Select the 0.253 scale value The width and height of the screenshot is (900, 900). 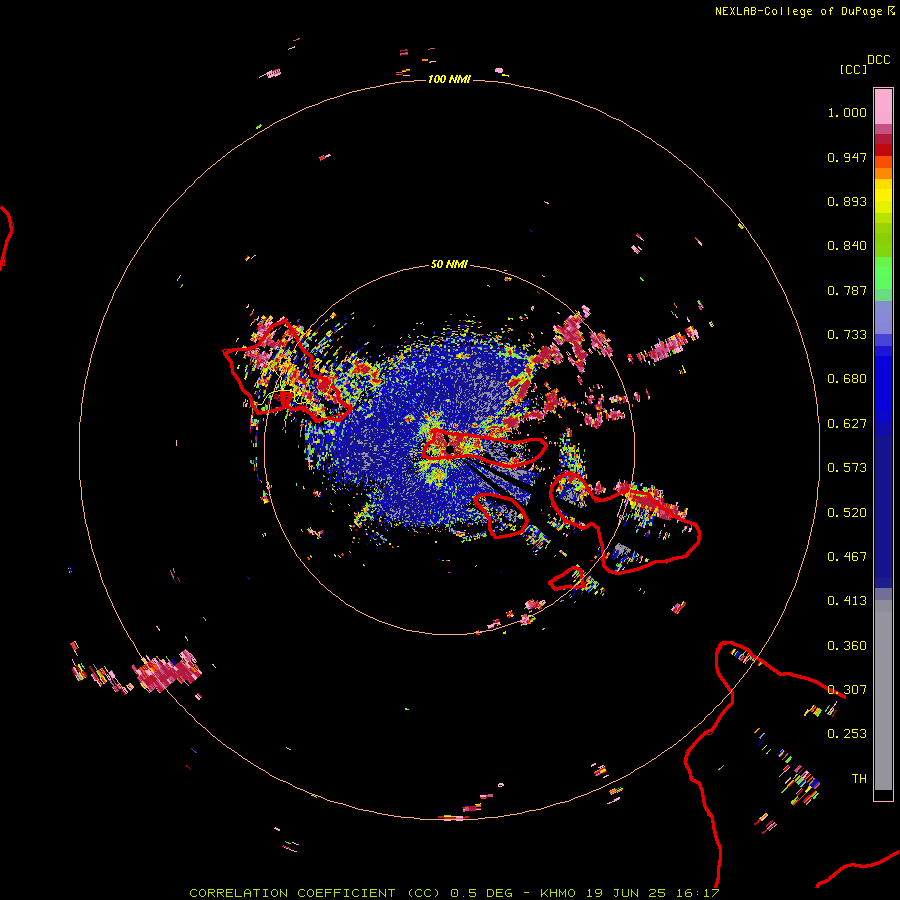(x=847, y=734)
